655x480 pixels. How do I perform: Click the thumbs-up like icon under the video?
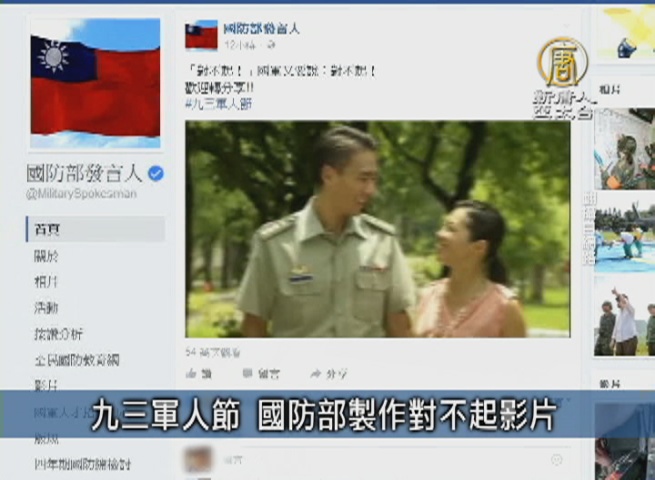click(x=192, y=373)
